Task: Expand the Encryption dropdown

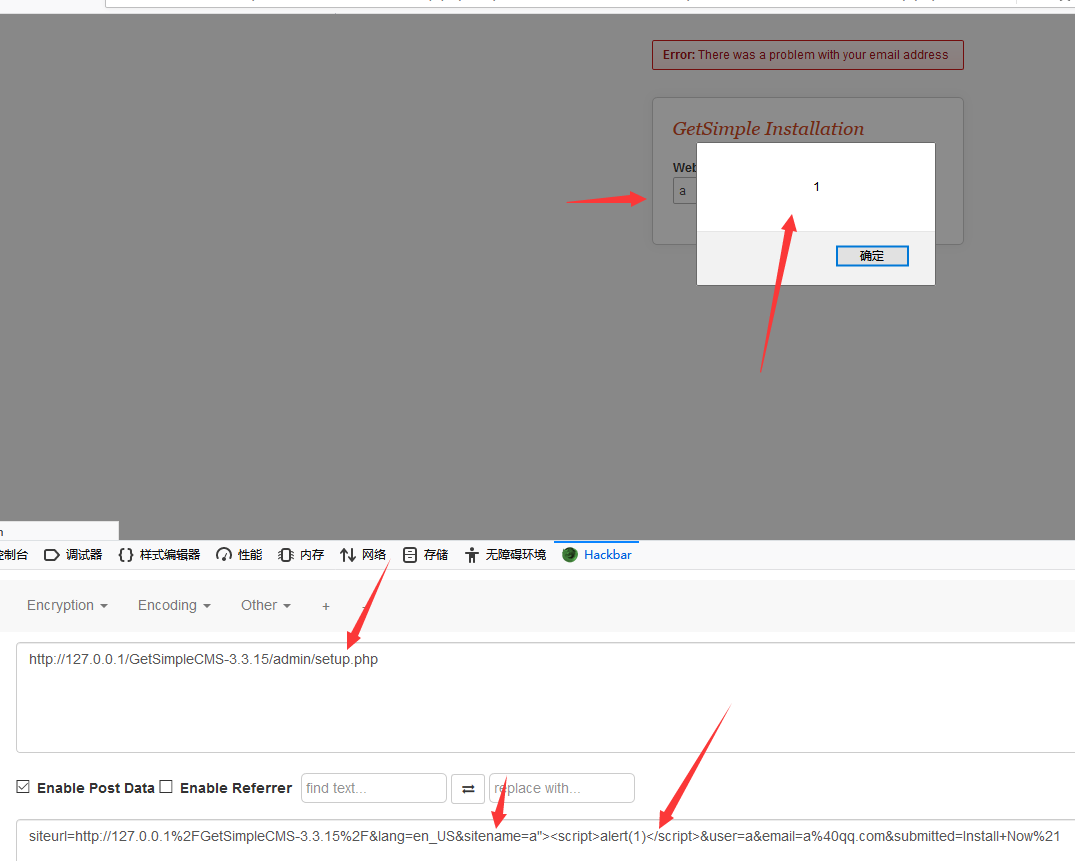Action: [x=67, y=605]
